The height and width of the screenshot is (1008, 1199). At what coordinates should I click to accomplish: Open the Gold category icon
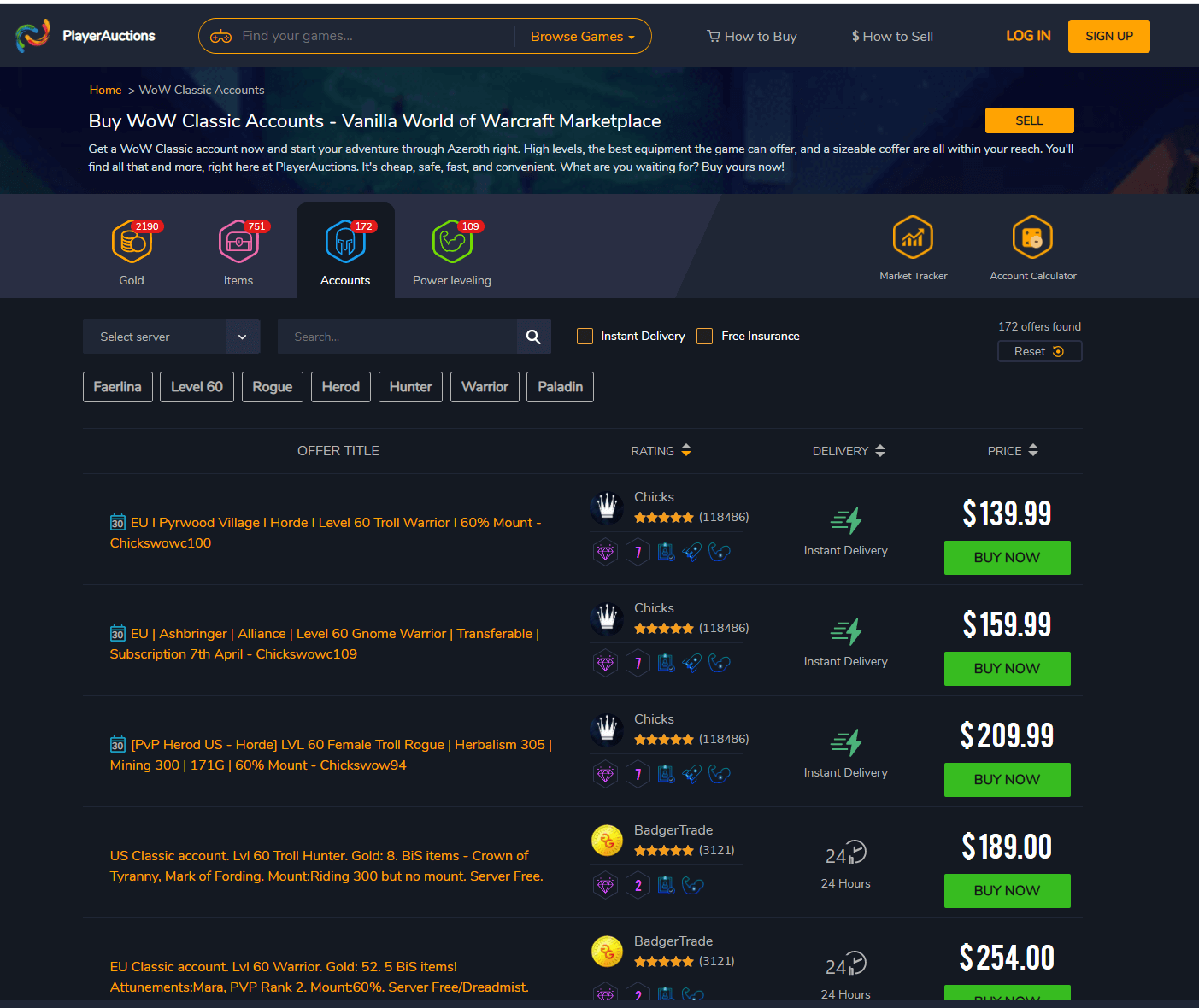[x=132, y=241]
